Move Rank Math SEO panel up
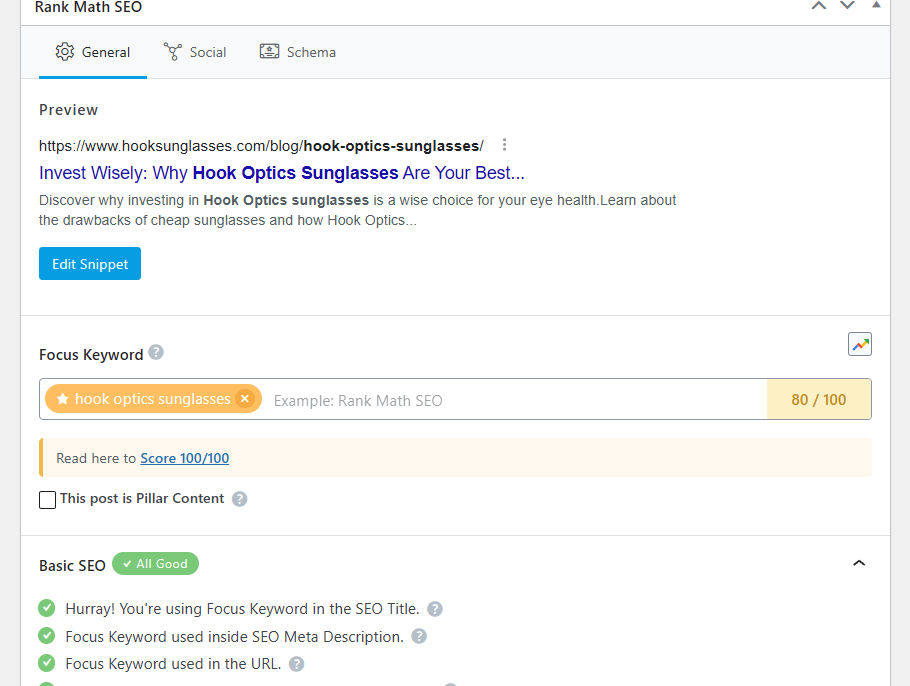910x686 pixels. tap(819, 6)
